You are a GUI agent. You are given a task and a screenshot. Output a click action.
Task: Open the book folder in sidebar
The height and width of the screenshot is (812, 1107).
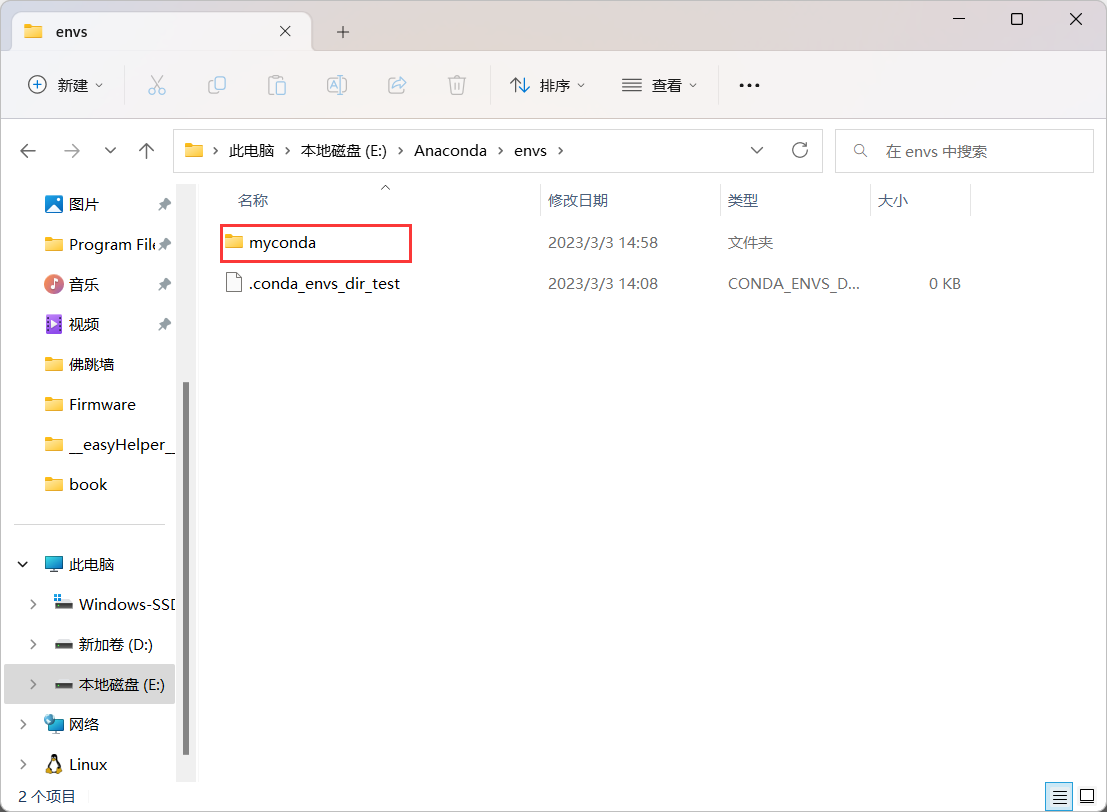pos(88,484)
